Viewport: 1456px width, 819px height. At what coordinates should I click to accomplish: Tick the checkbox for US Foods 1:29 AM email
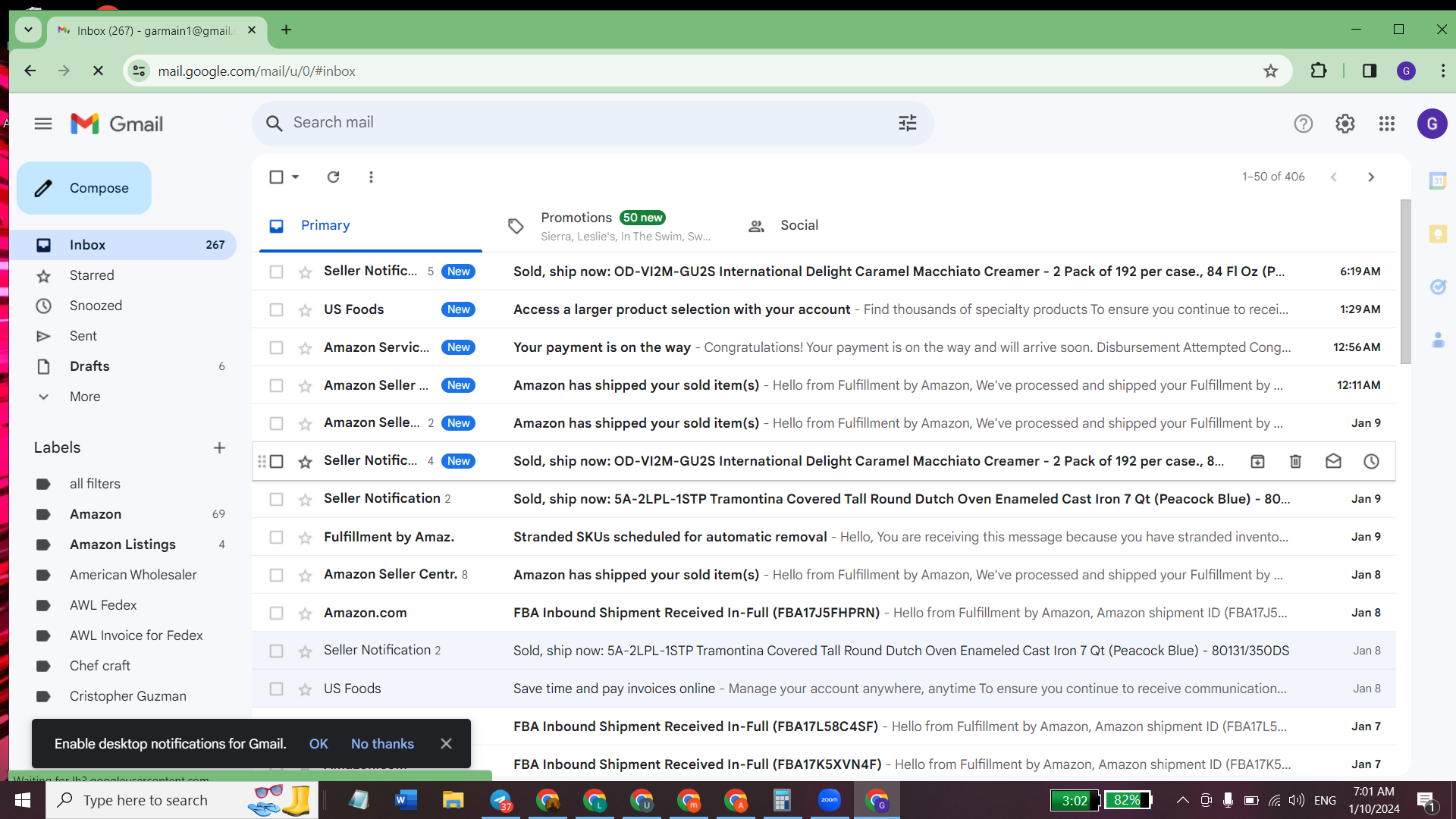coord(276,309)
